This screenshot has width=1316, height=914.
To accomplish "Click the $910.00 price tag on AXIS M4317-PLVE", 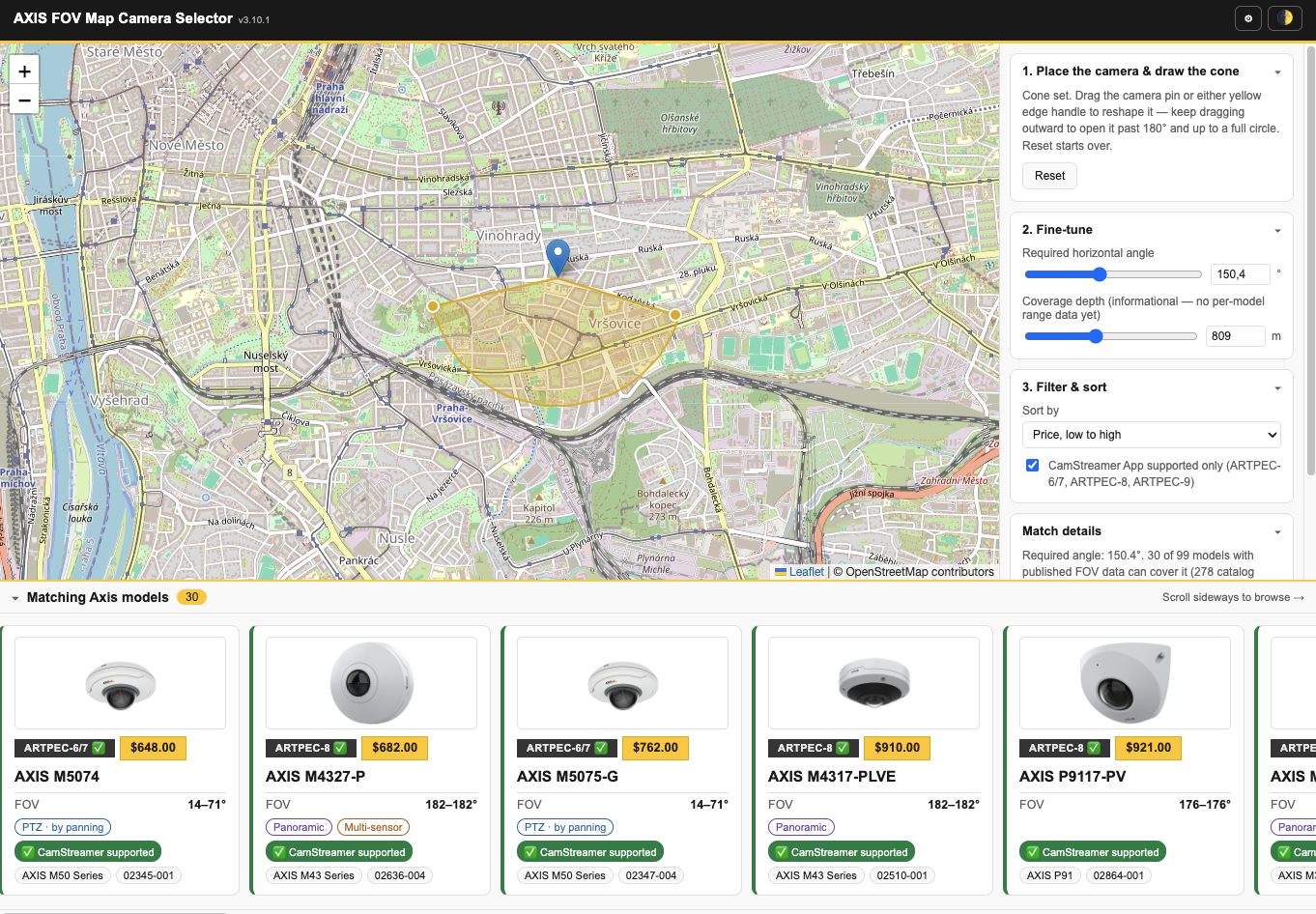I will (x=897, y=748).
